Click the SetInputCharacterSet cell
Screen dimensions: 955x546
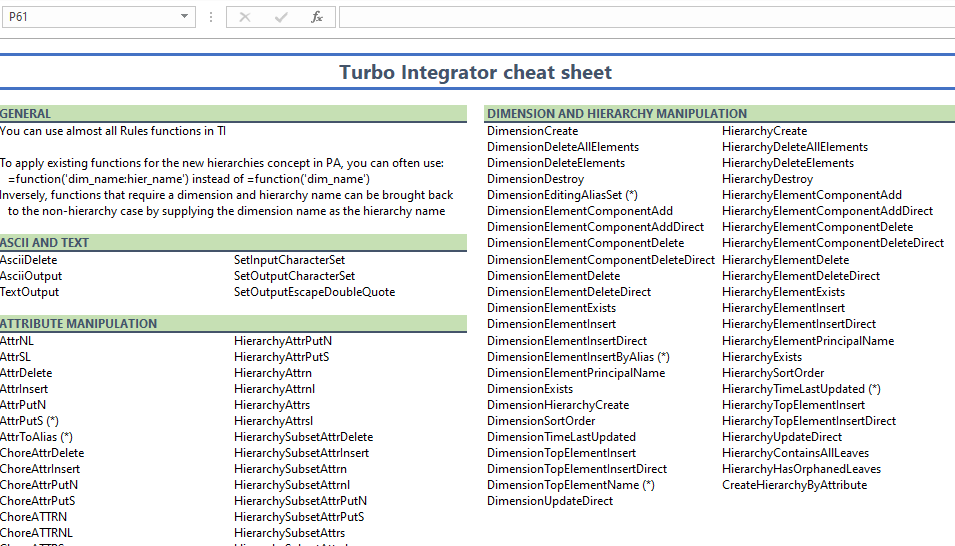(x=289, y=260)
